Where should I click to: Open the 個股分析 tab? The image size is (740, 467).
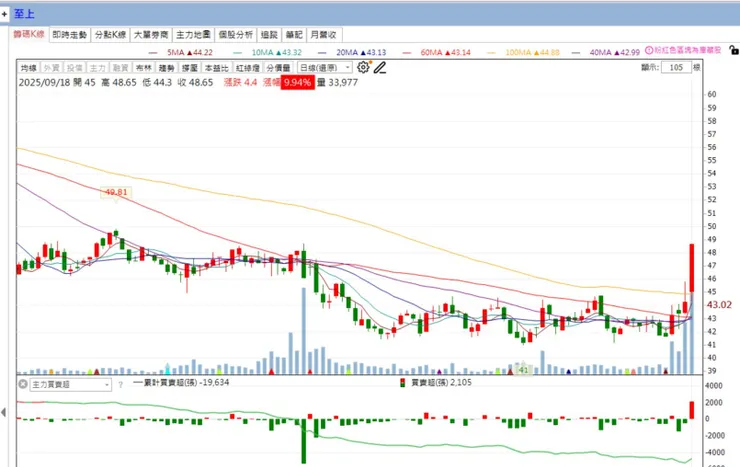tap(235, 35)
